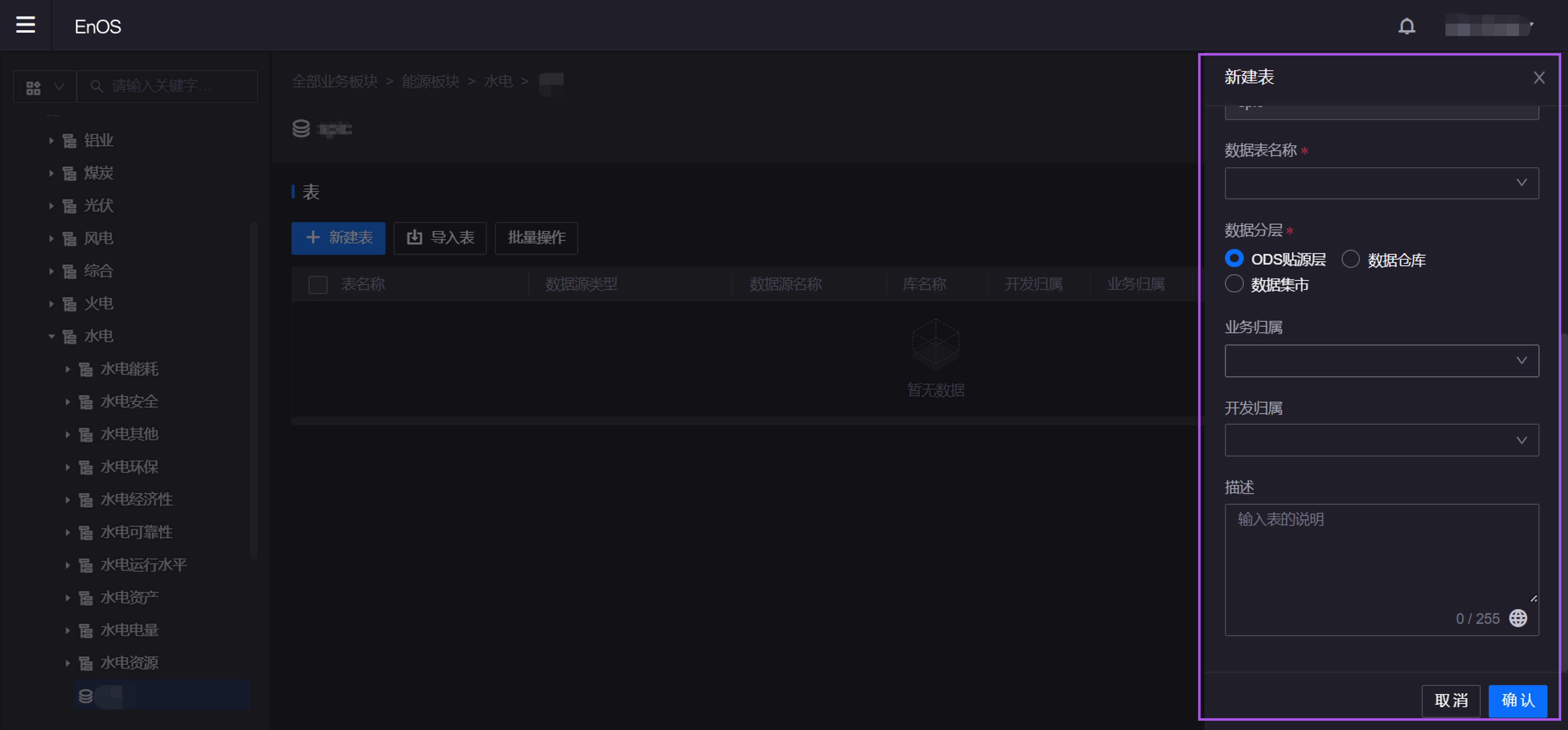Select the 数据集市 radio option

[x=1234, y=284]
